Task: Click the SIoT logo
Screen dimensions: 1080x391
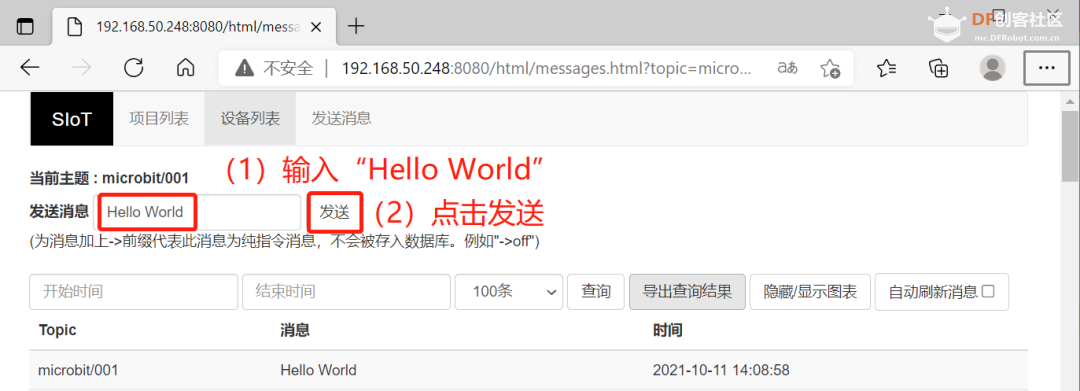Action: pos(72,119)
